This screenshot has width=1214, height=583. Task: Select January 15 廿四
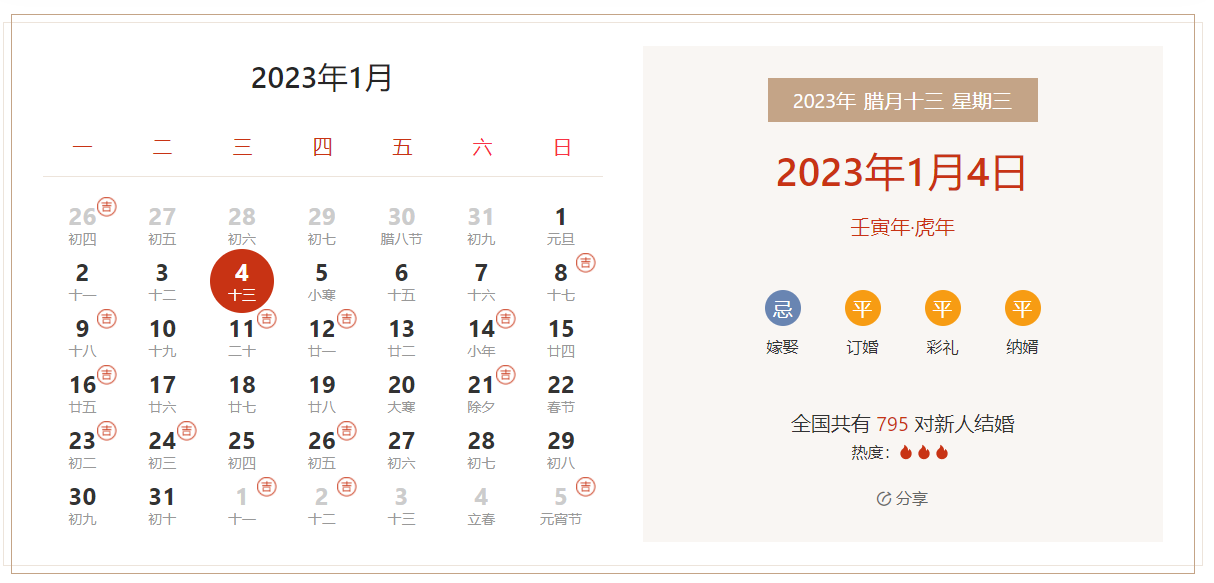click(x=561, y=338)
